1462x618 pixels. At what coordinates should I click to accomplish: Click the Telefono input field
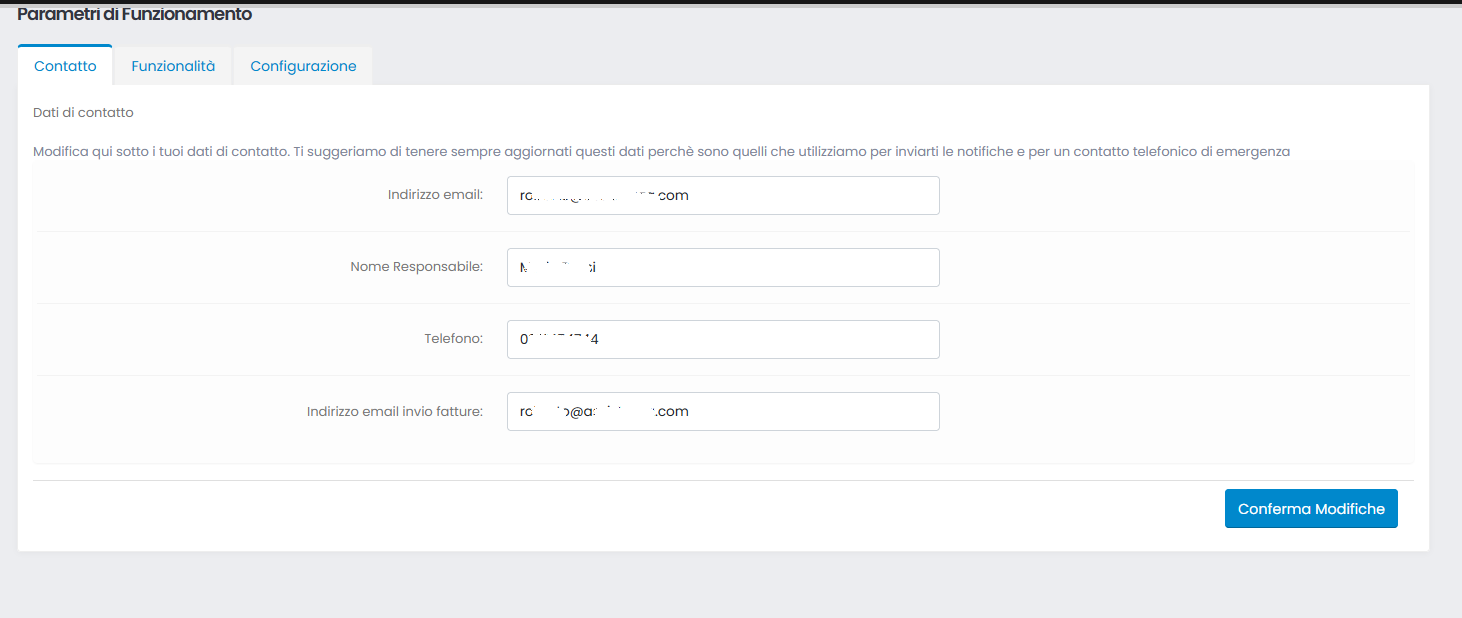pyautogui.click(x=723, y=340)
